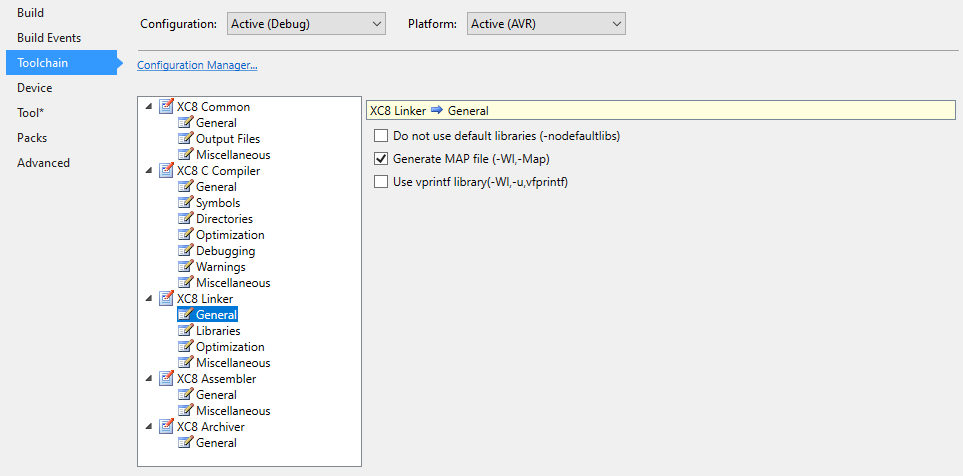Click the XC8 Common folder icon
This screenshot has height=476, width=963.
click(x=167, y=107)
